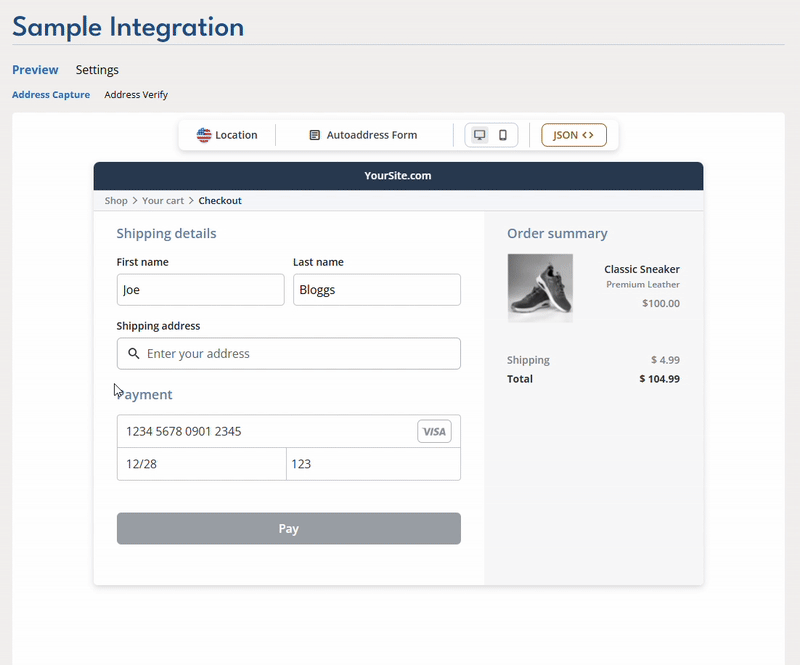Focus the Enter your address field
The height and width of the screenshot is (665, 800).
tap(289, 353)
